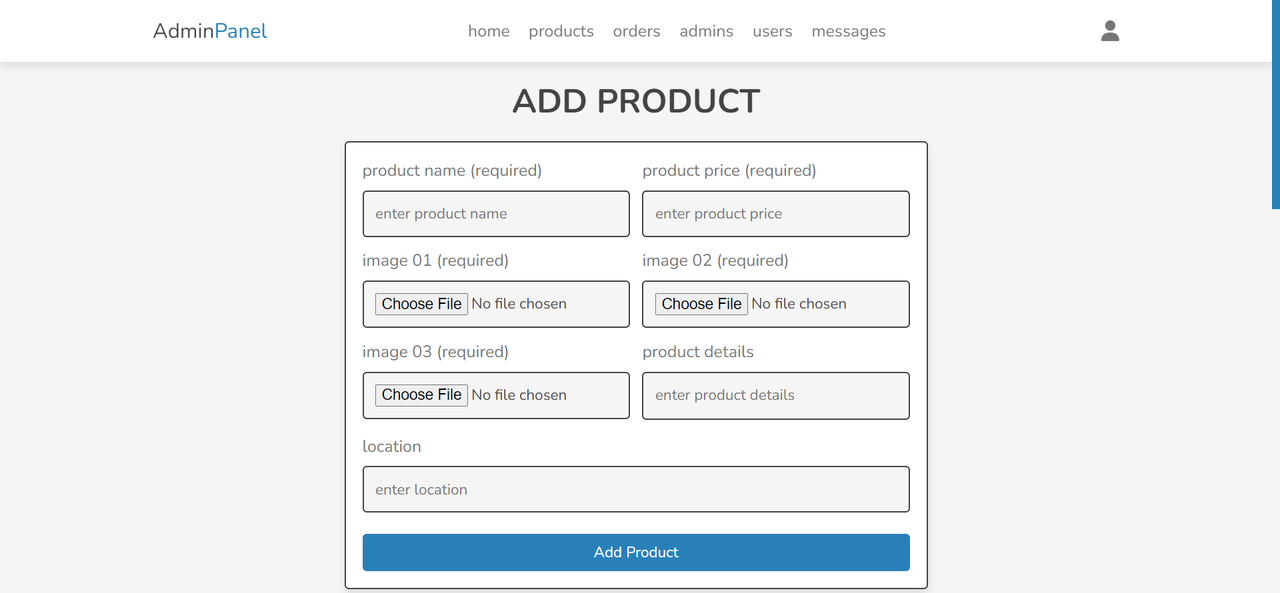Choose File for image 03
The width and height of the screenshot is (1280, 593).
pos(421,395)
